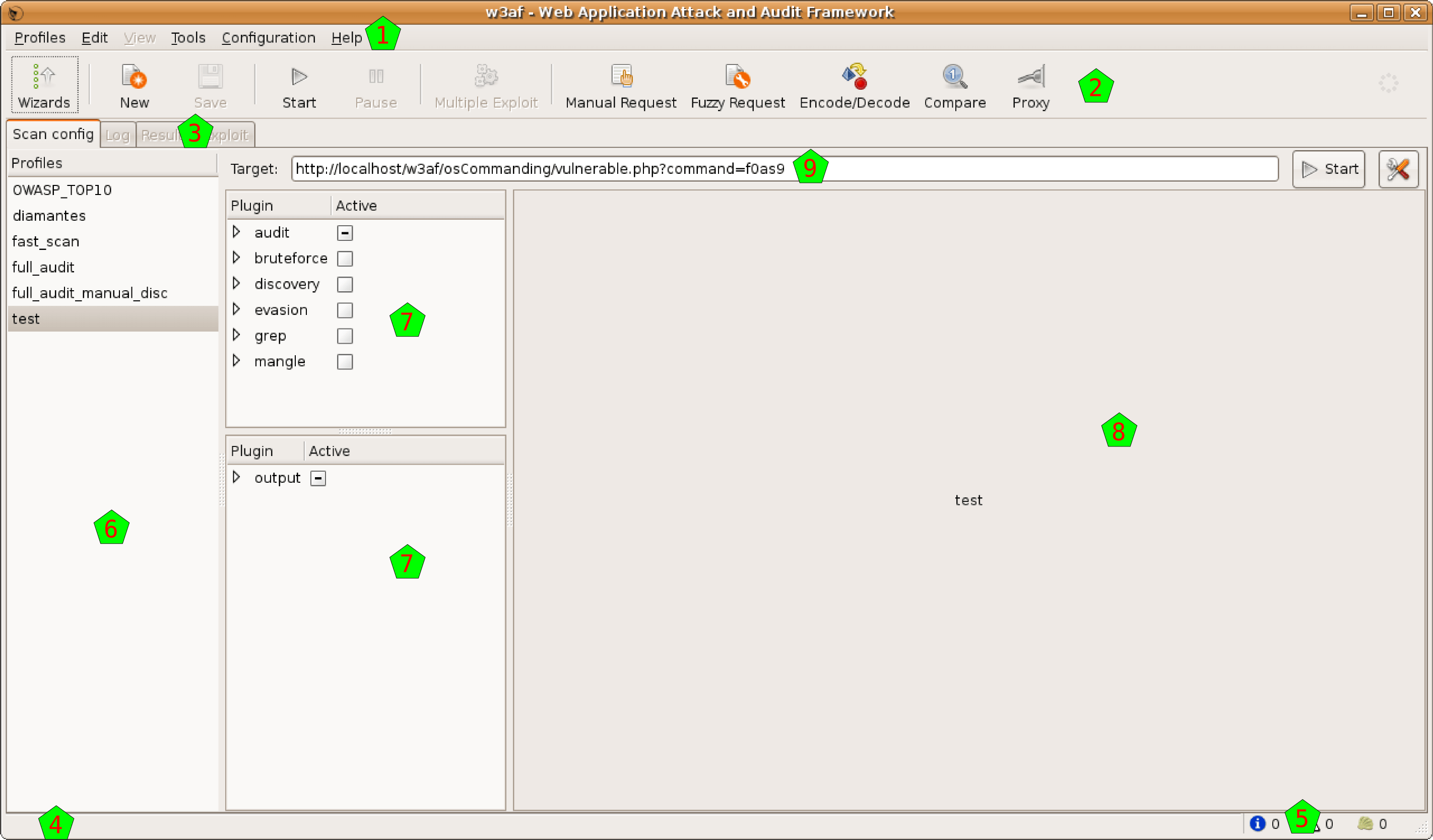
Task: Open the Wizards toolbar icon
Action: 44,85
